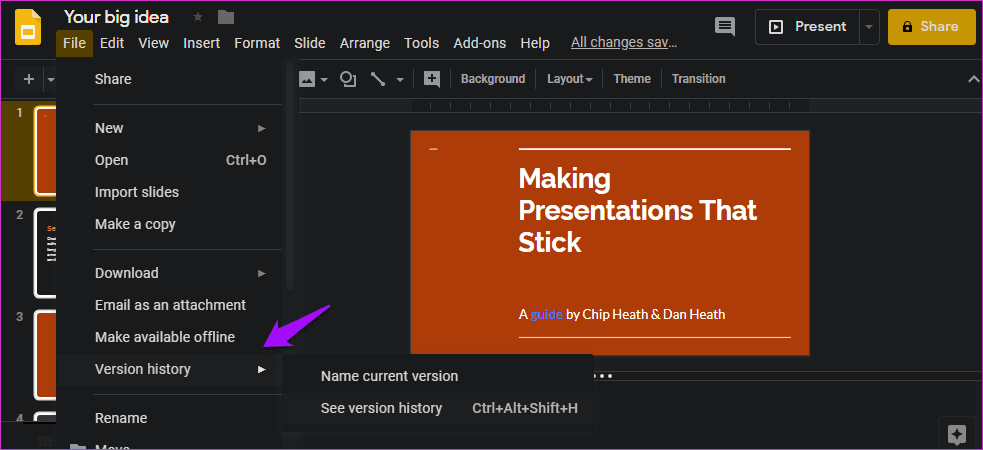
Task: Star the Your big idea presentation
Action: (198, 18)
